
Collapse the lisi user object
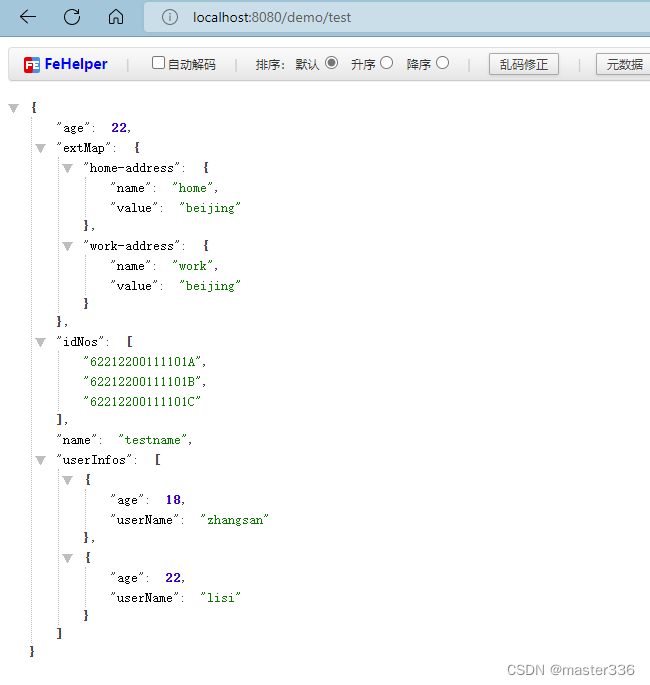pyautogui.click(x=67, y=558)
